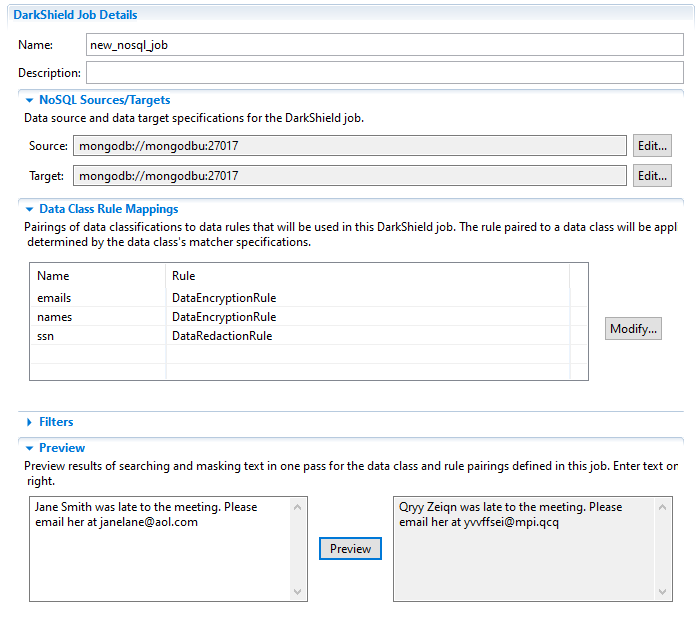Click the empty Description field
The height and width of the screenshot is (626, 699).
[x=384, y=73]
